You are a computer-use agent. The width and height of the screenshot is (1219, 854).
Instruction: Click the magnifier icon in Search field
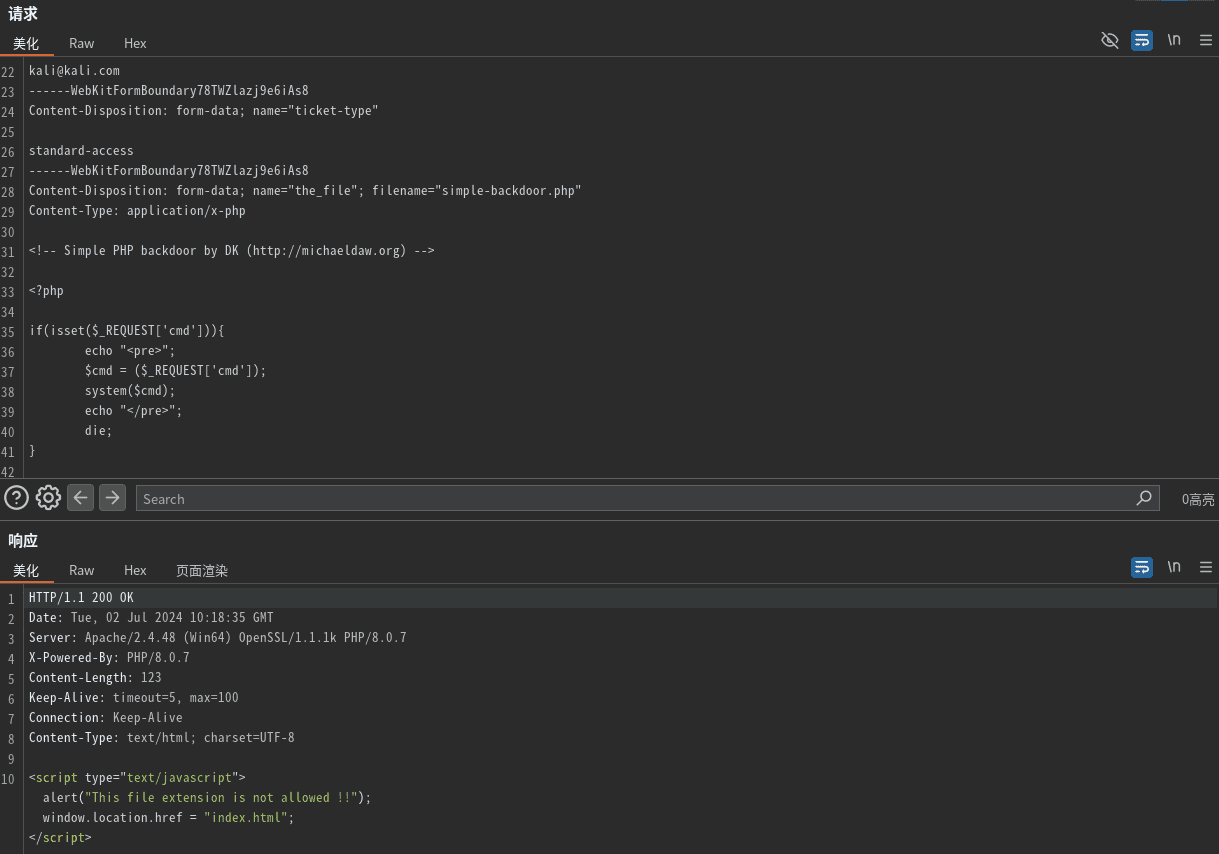click(1144, 498)
